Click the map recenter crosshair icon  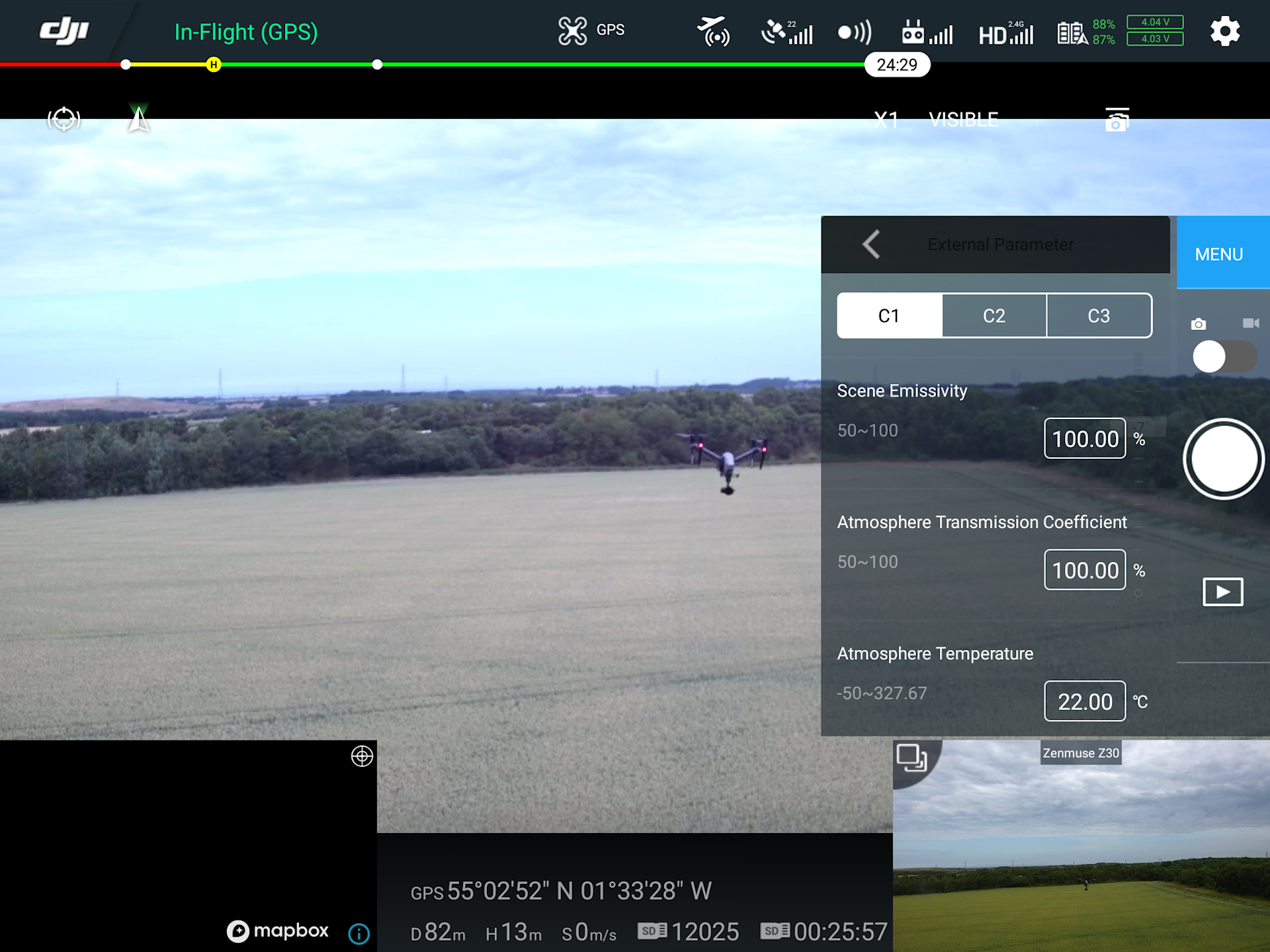point(362,756)
